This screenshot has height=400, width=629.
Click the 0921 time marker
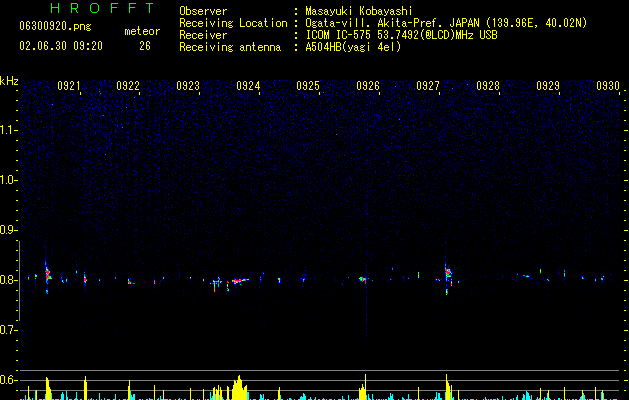click(69, 86)
